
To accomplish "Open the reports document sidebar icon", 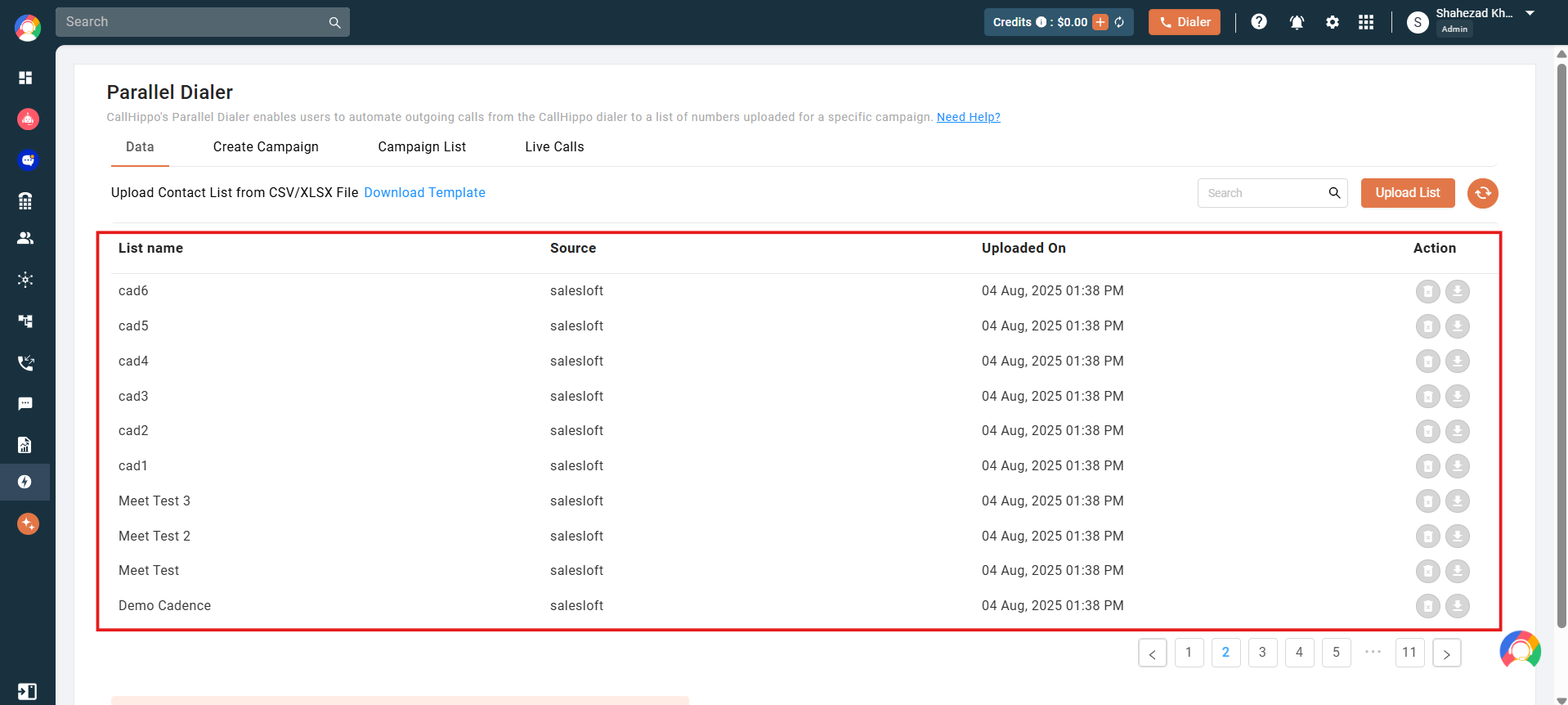I will pos(25,445).
